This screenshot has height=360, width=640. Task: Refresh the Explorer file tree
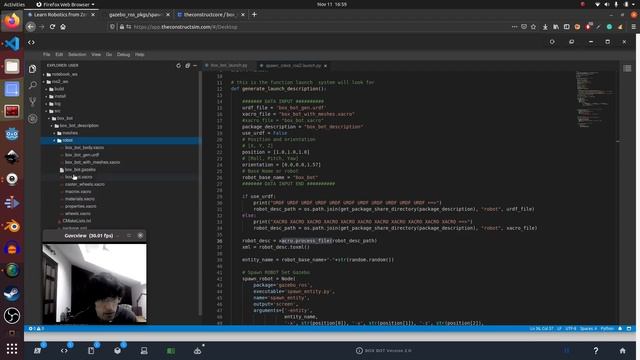[x=178, y=65]
